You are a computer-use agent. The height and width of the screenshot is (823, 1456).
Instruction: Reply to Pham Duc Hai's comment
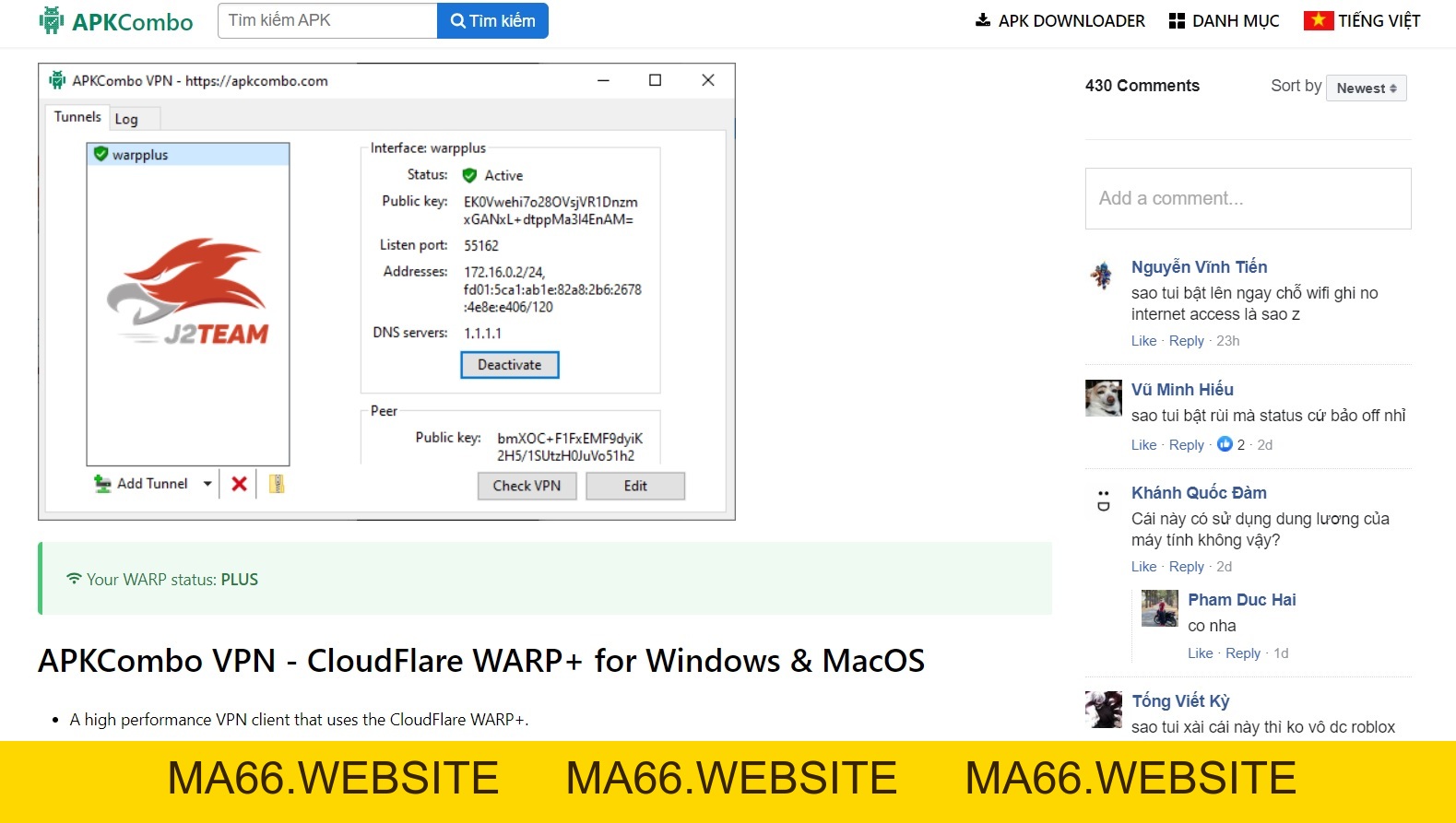1243,653
